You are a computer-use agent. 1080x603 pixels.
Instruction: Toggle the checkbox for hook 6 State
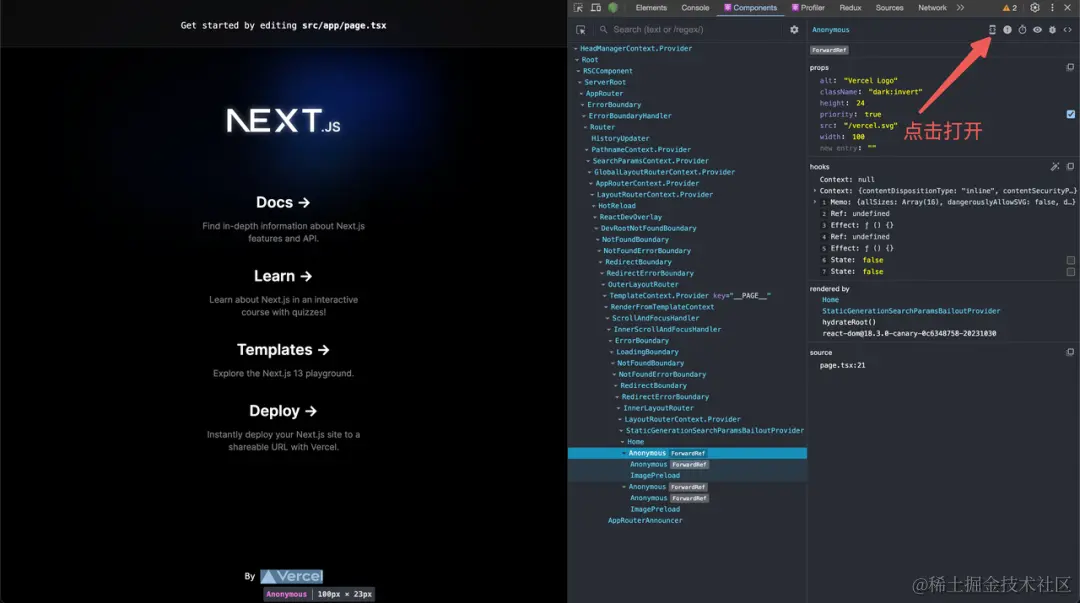click(x=1070, y=260)
